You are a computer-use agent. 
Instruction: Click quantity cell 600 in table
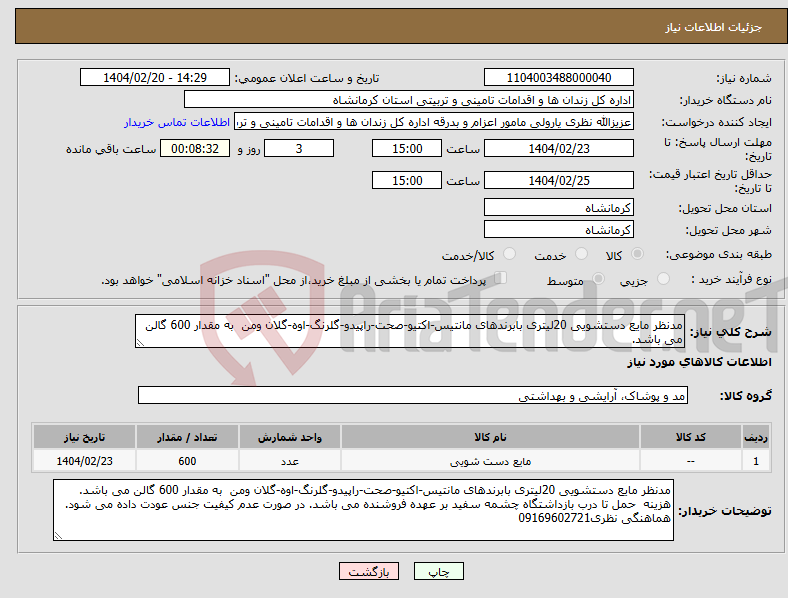187,461
